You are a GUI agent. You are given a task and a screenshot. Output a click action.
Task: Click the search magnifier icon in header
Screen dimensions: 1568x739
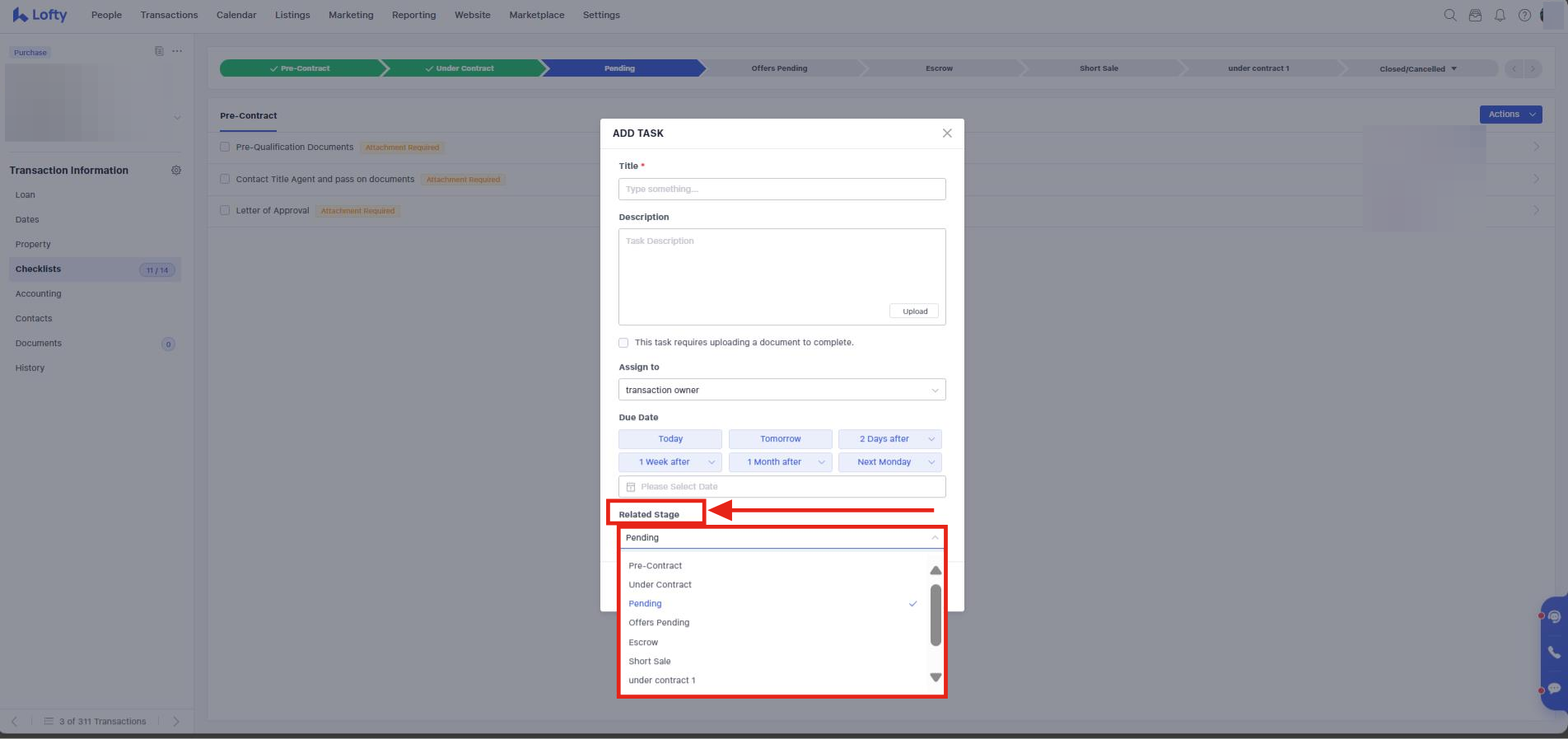tap(1449, 15)
